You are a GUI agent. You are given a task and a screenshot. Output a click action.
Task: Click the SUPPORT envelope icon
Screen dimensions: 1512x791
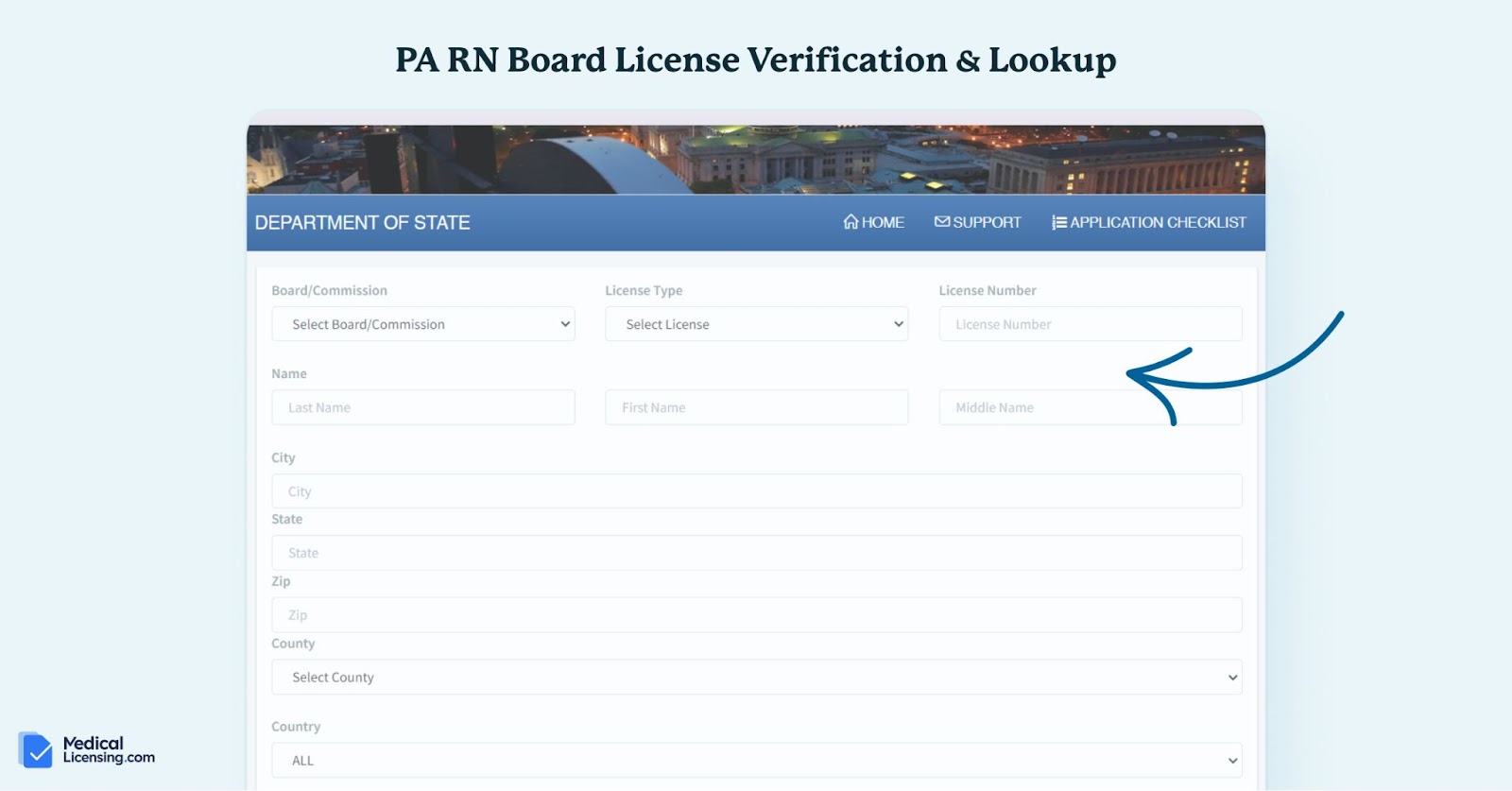[x=942, y=222]
